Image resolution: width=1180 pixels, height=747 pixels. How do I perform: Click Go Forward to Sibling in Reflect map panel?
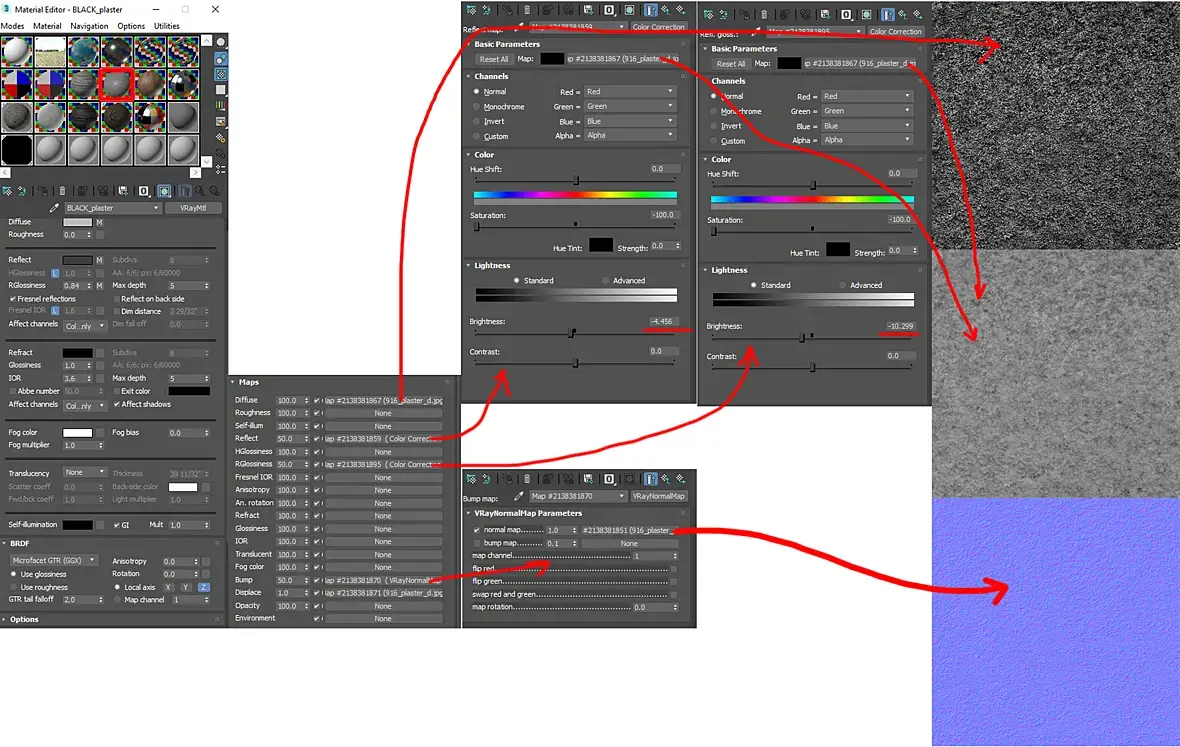coord(680,10)
